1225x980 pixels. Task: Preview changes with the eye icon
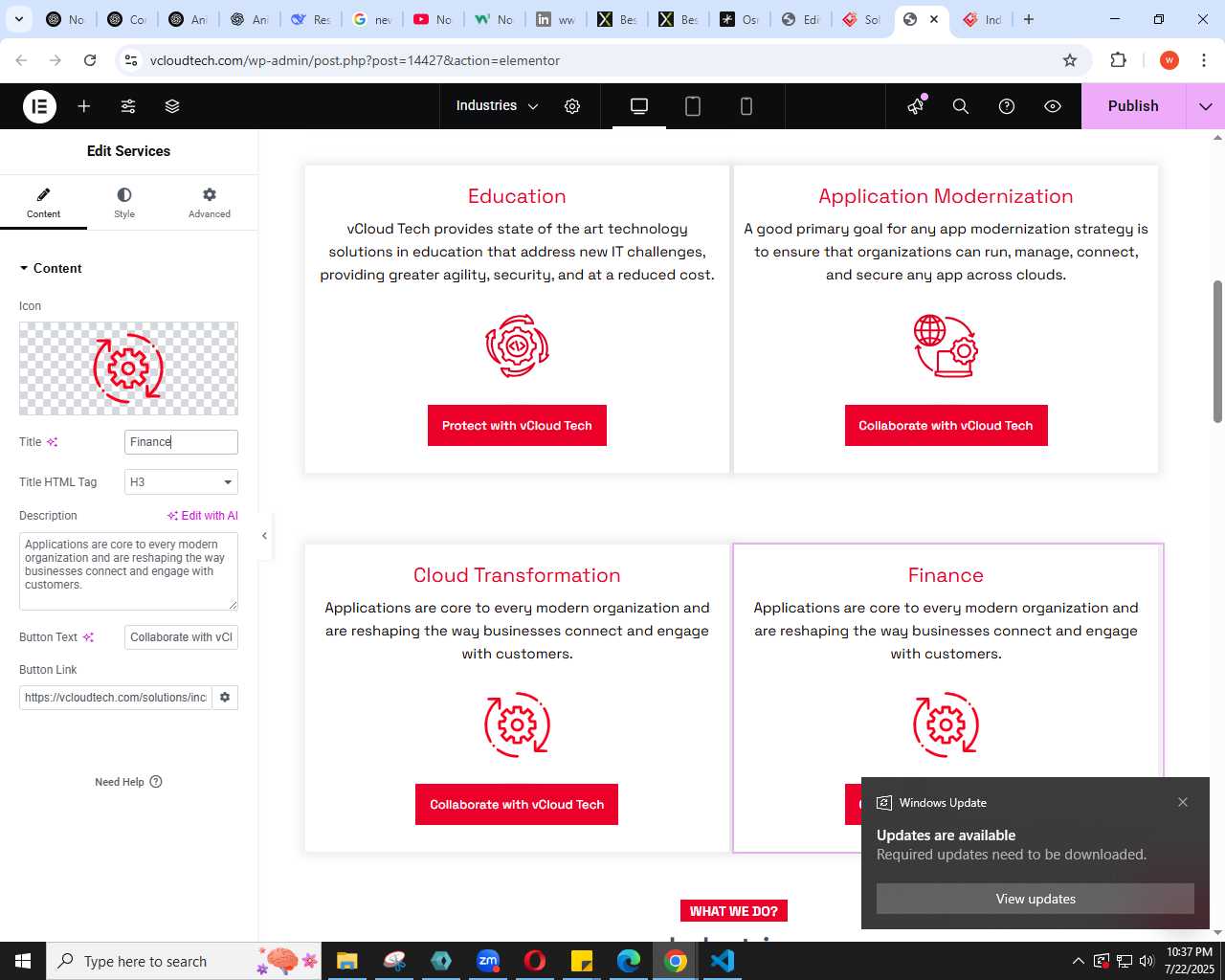tap(1053, 106)
